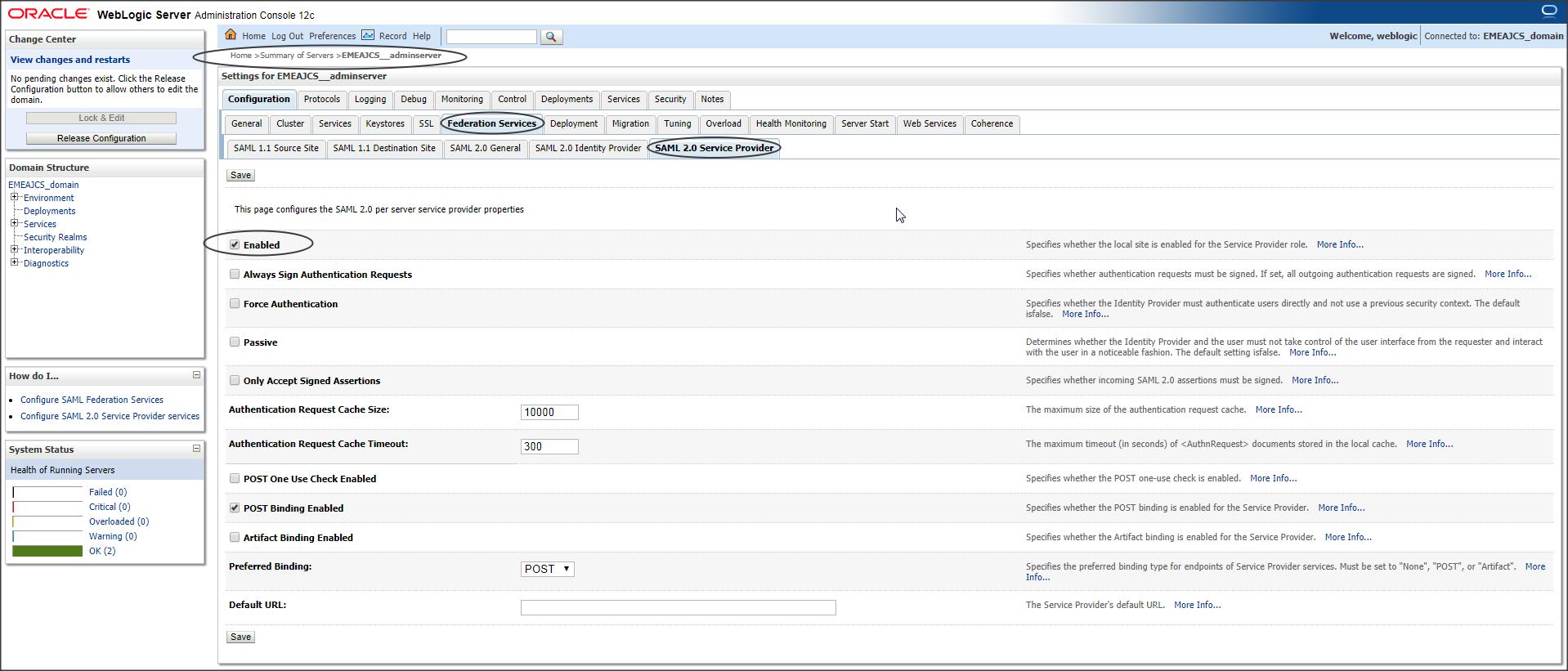Collapse the How do I panel
Image resolution: width=1568 pixels, height=671 pixels.
click(196, 375)
